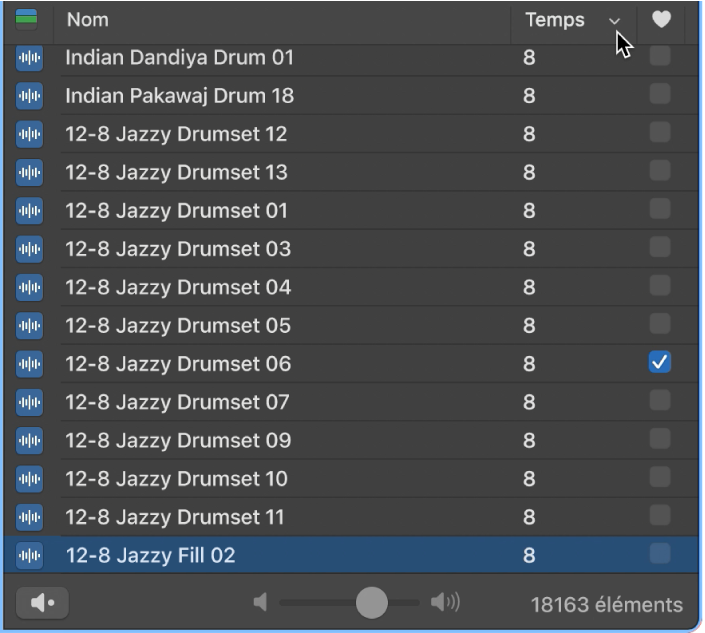Image resolution: width=705 pixels, height=633 pixels.
Task: Select the 12-8 Jazzy Drumset 01 loop
Action: pos(176,211)
